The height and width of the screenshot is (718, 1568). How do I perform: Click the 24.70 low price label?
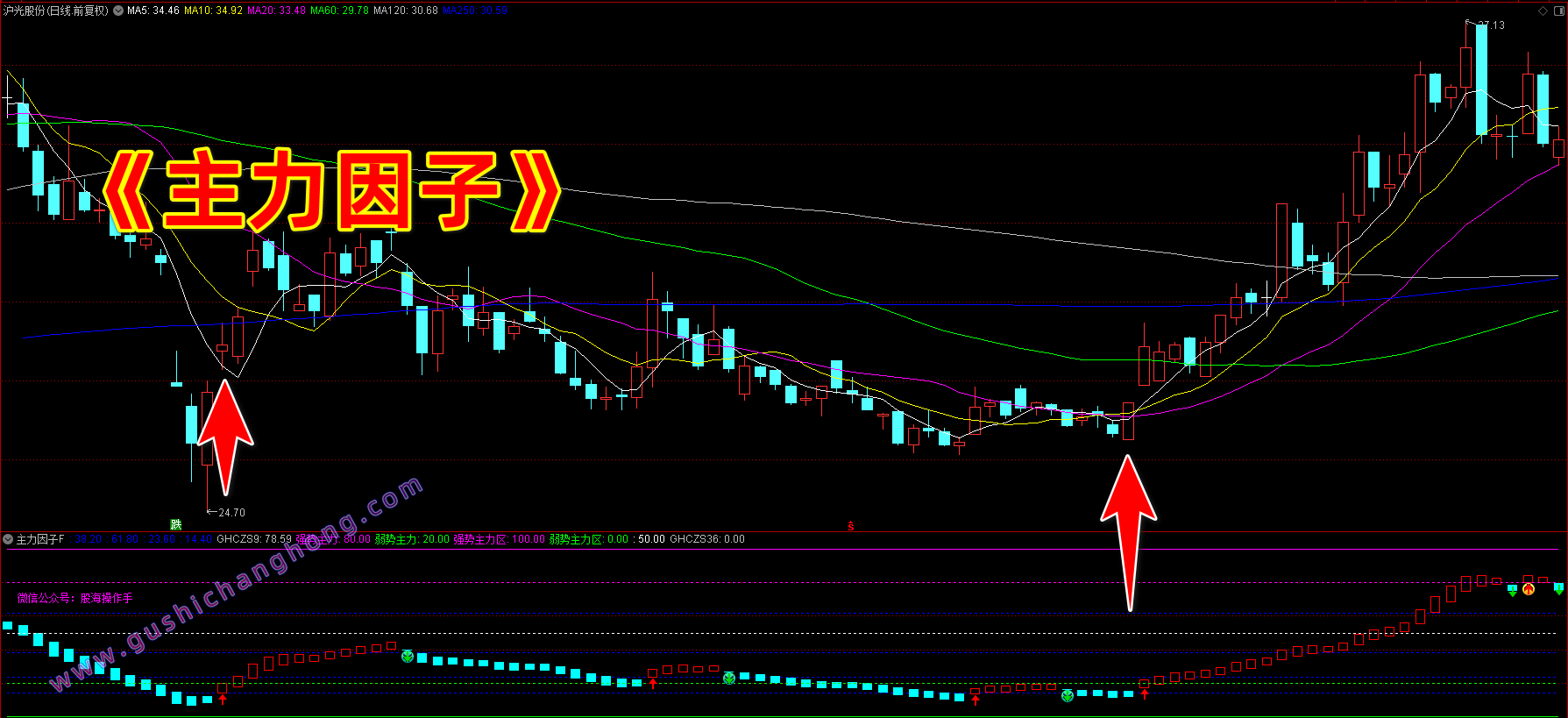pyautogui.click(x=231, y=513)
